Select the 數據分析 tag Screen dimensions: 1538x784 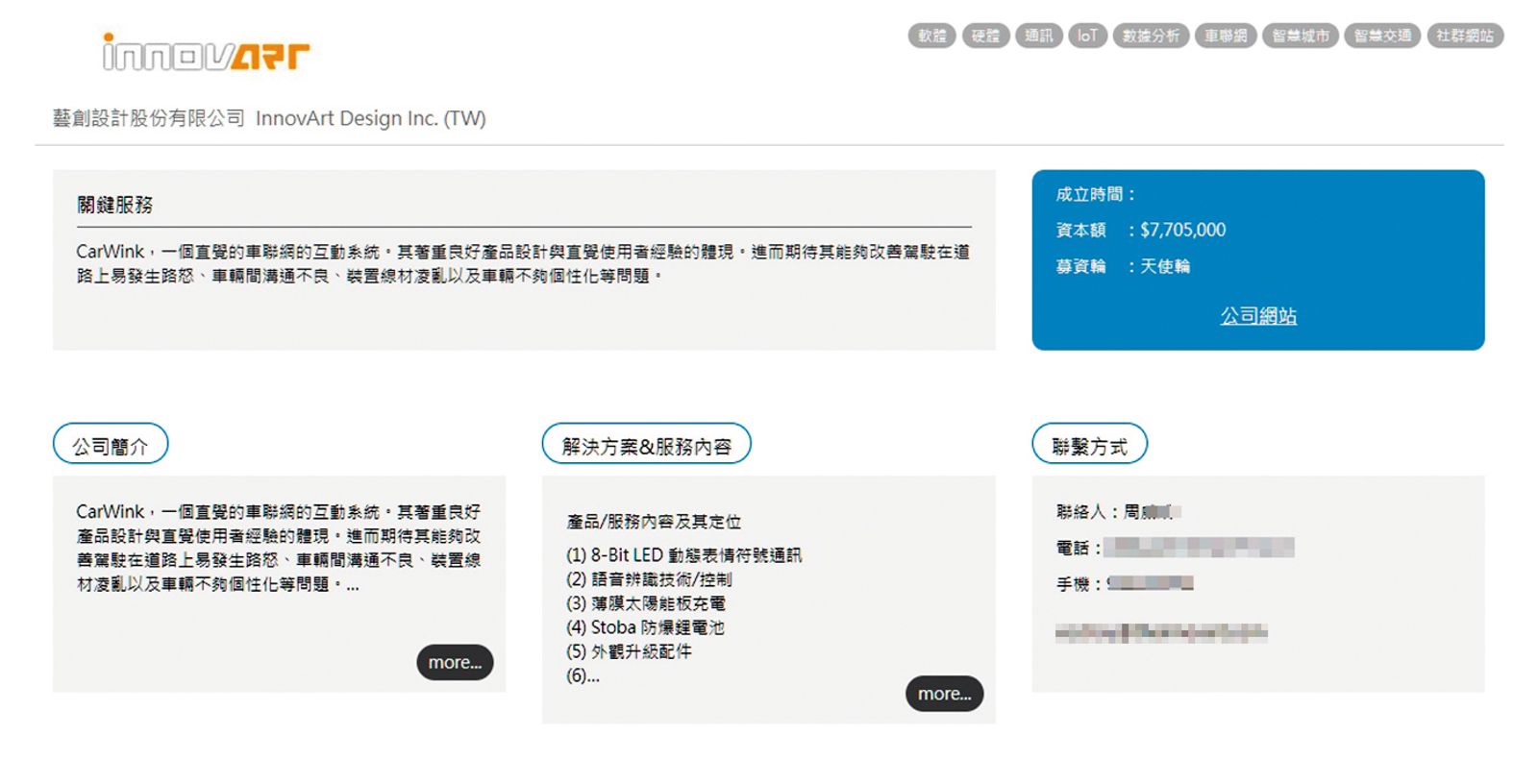(1151, 36)
